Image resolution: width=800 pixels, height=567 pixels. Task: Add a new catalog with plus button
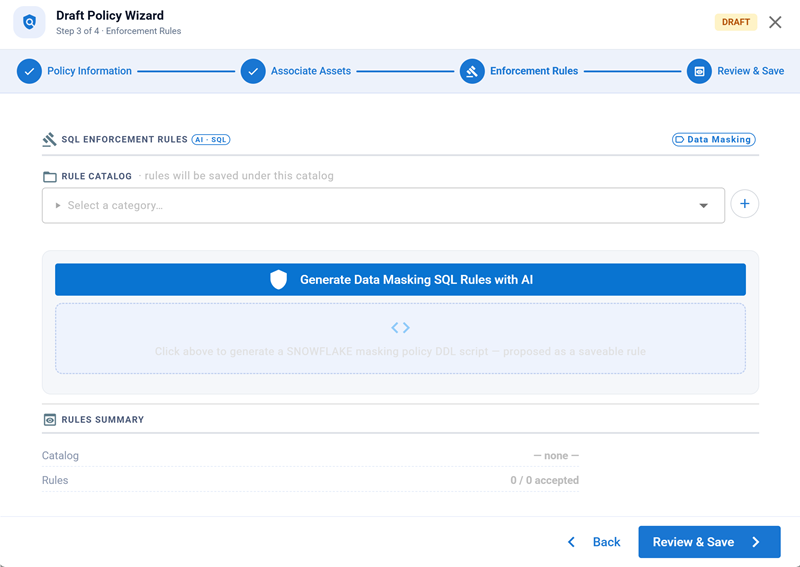pyautogui.click(x=744, y=204)
